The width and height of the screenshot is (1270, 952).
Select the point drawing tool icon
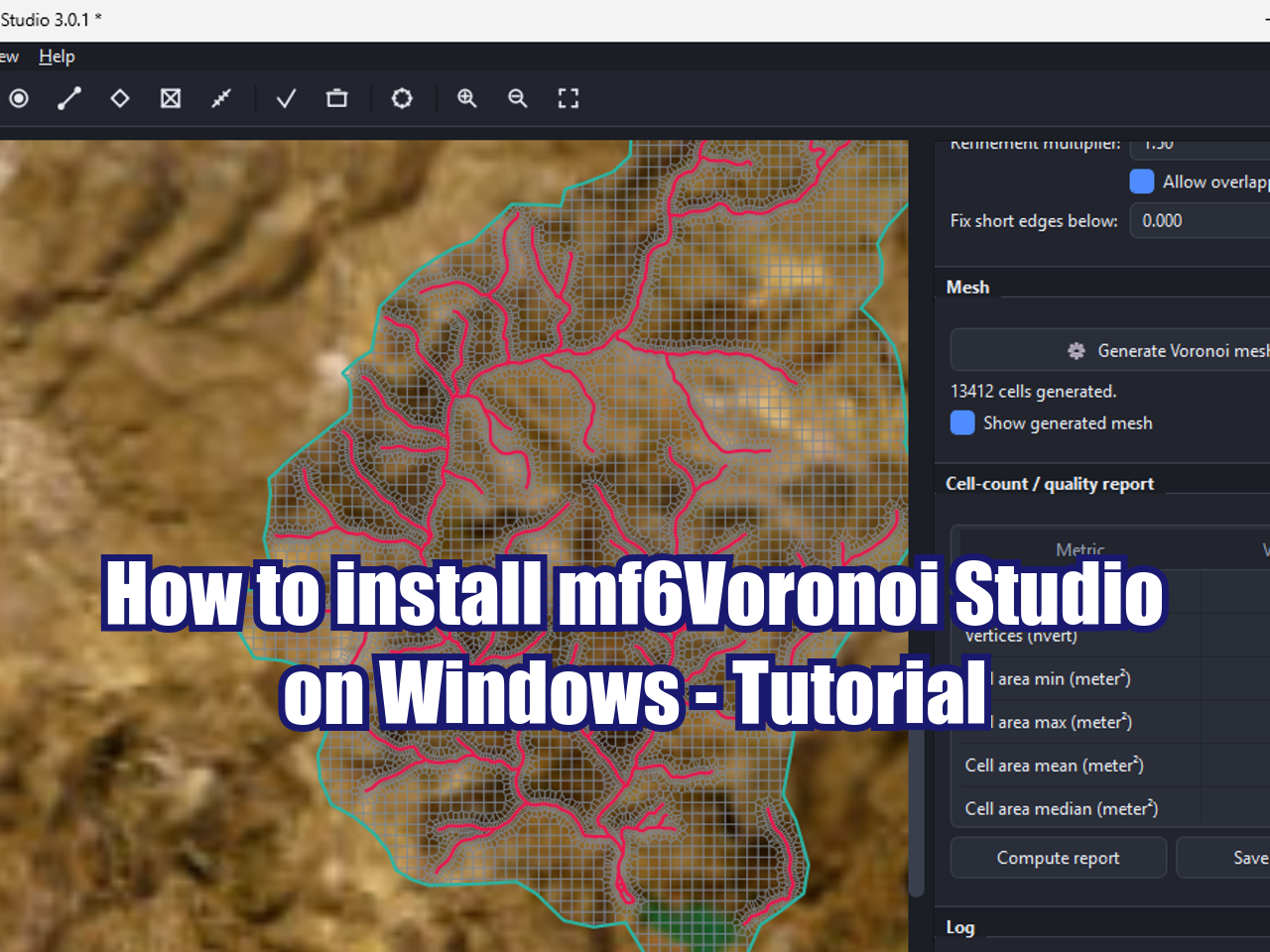pyautogui.click(x=19, y=98)
